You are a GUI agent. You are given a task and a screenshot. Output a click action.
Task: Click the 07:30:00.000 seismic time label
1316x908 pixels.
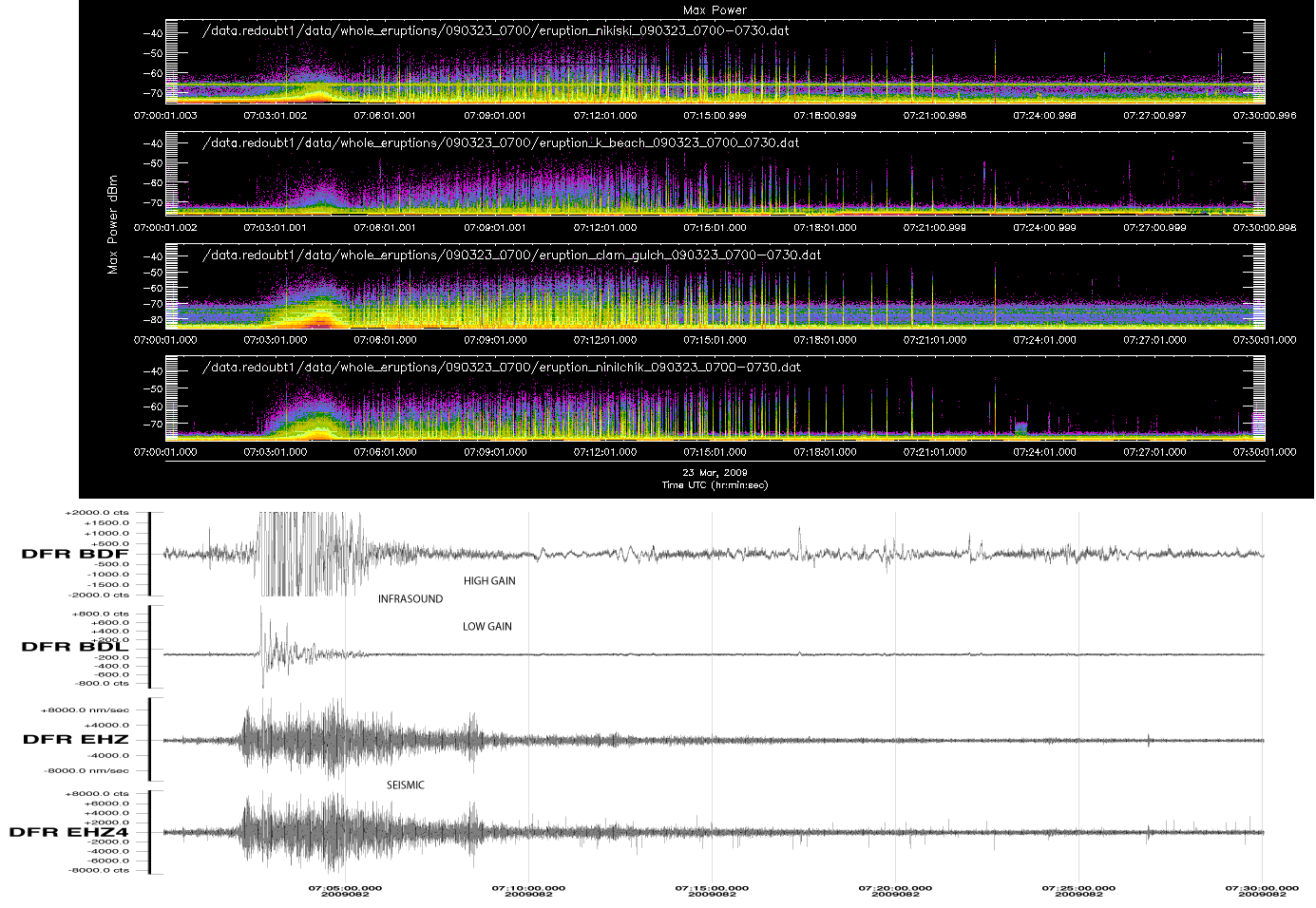coord(1262,889)
